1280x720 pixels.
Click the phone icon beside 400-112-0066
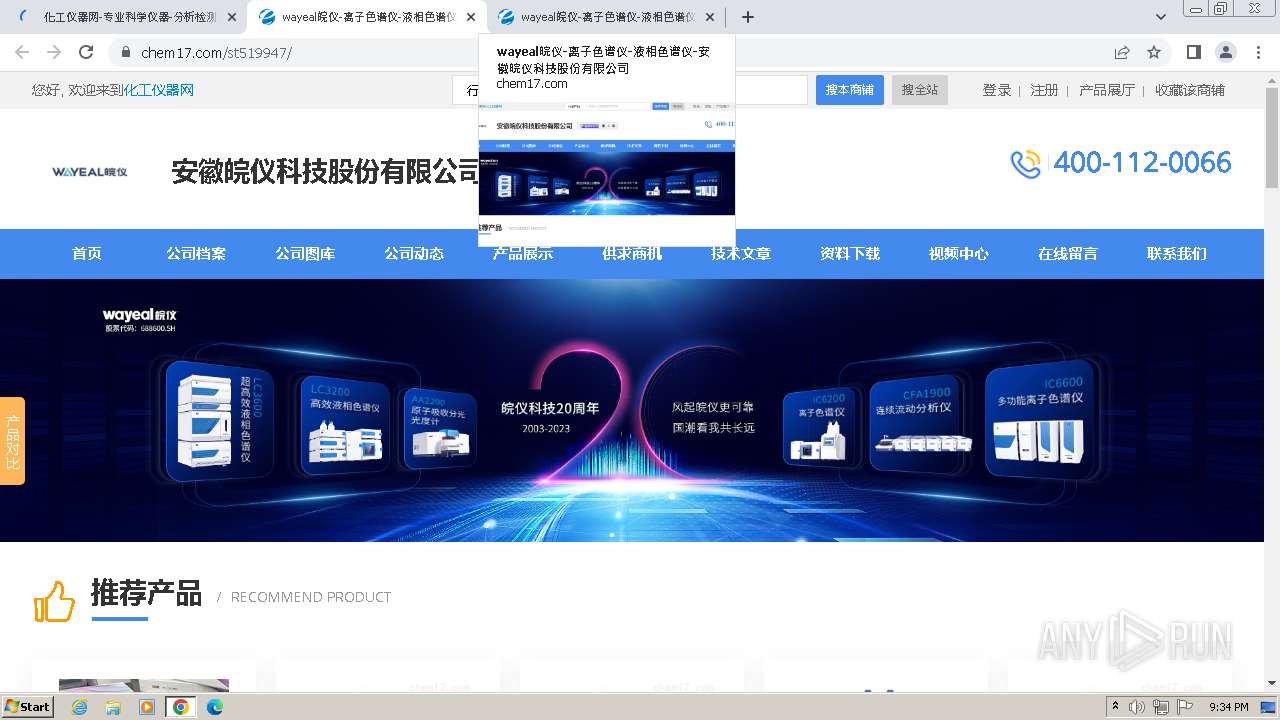[x=1025, y=164]
